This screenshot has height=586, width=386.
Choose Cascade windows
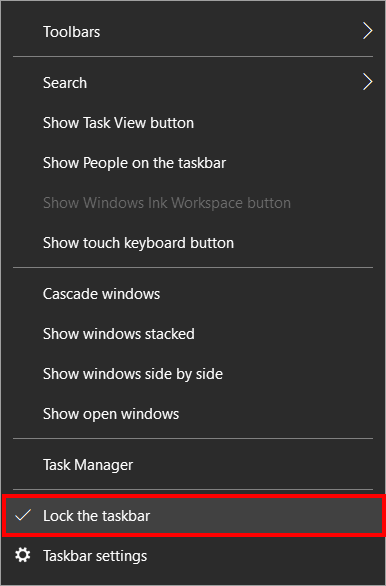coord(101,294)
